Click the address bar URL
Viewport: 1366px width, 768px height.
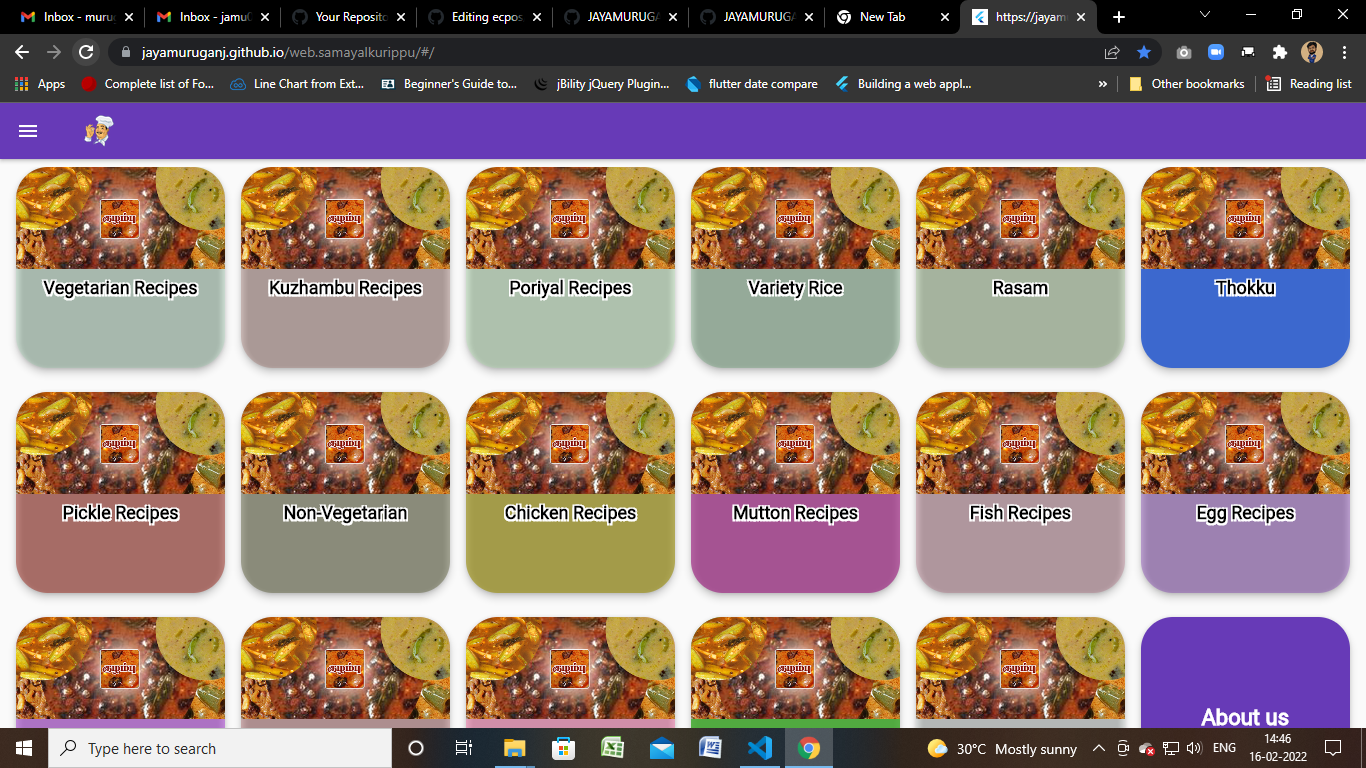coord(288,52)
